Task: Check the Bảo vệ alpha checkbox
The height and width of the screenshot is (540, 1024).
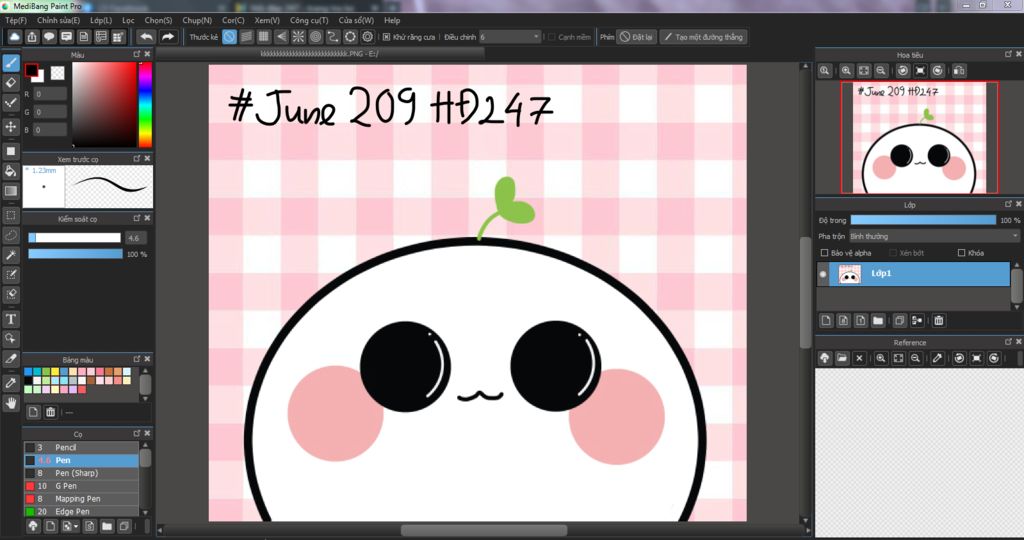Action: point(824,253)
